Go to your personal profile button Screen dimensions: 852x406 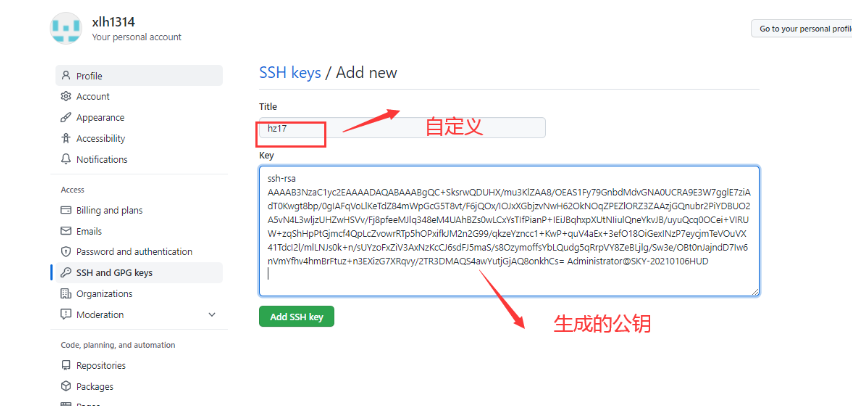click(x=802, y=29)
